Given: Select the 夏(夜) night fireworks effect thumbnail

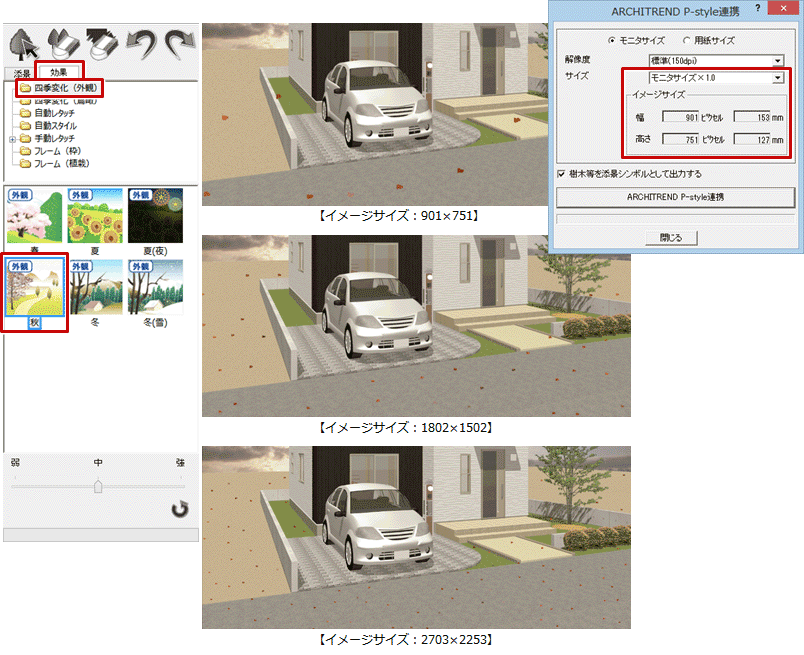Looking at the screenshot, I should coord(153,215).
